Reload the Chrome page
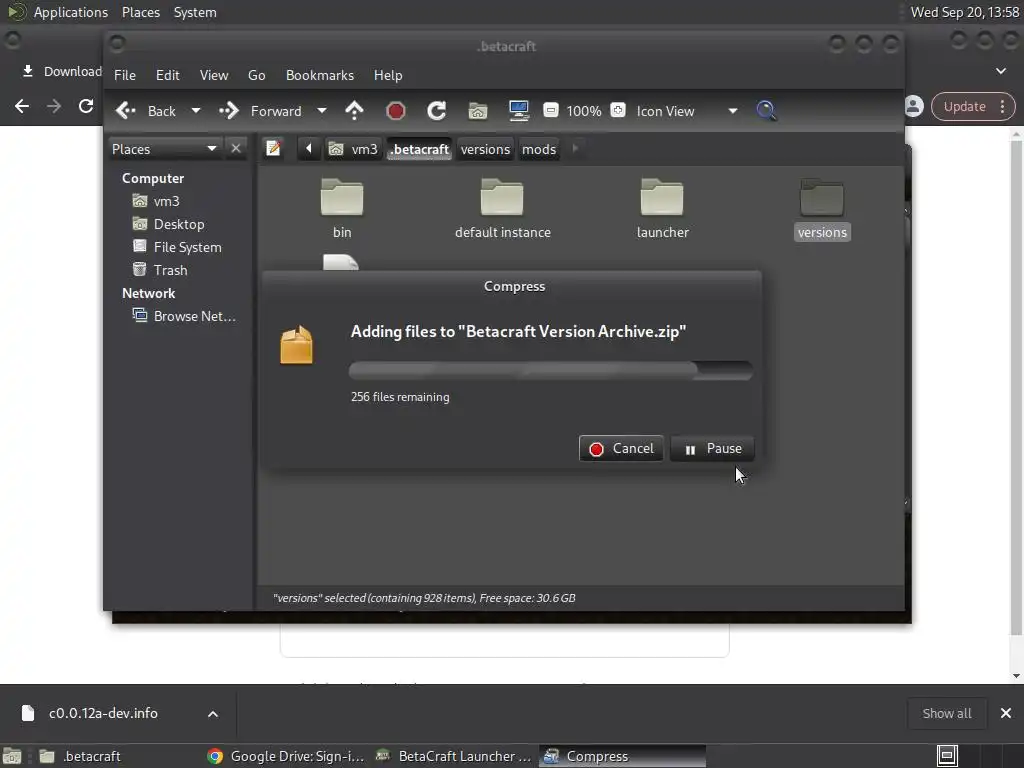The width and height of the screenshot is (1024, 768). (86, 106)
